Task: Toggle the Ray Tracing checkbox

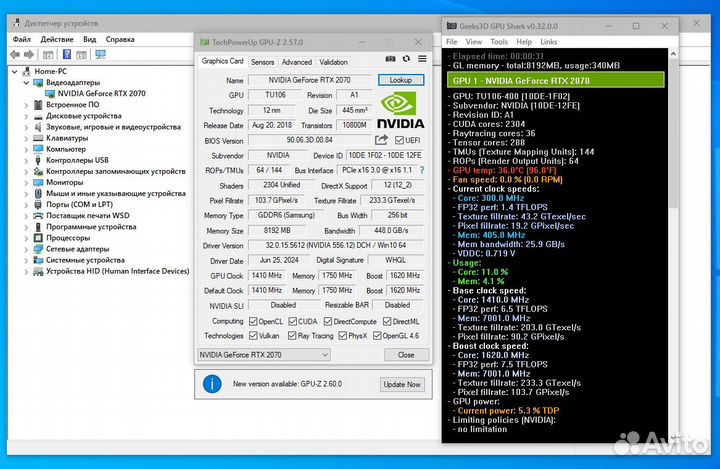Action: click(291, 336)
